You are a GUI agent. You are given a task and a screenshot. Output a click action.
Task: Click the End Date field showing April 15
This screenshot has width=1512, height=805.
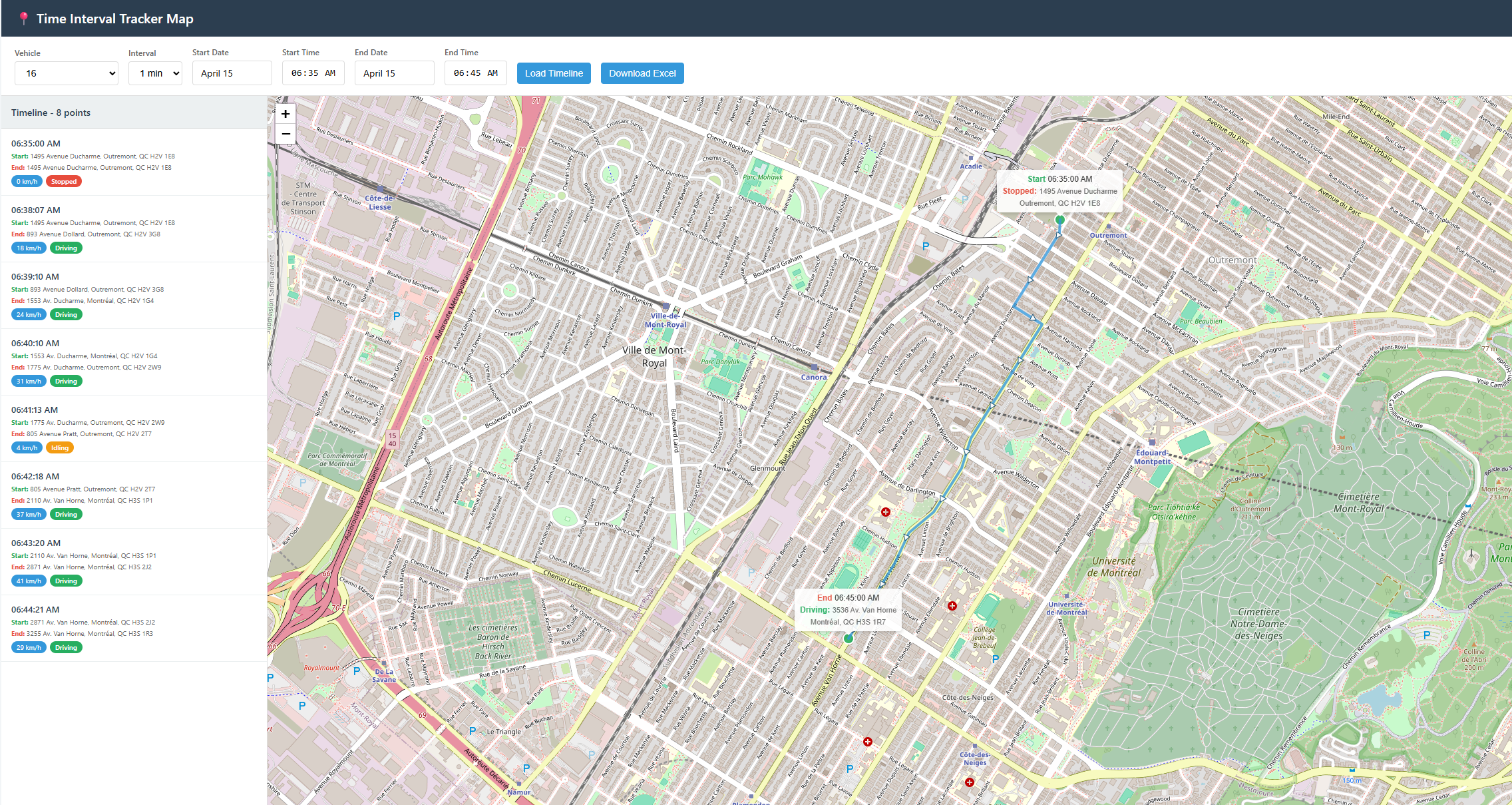395,73
